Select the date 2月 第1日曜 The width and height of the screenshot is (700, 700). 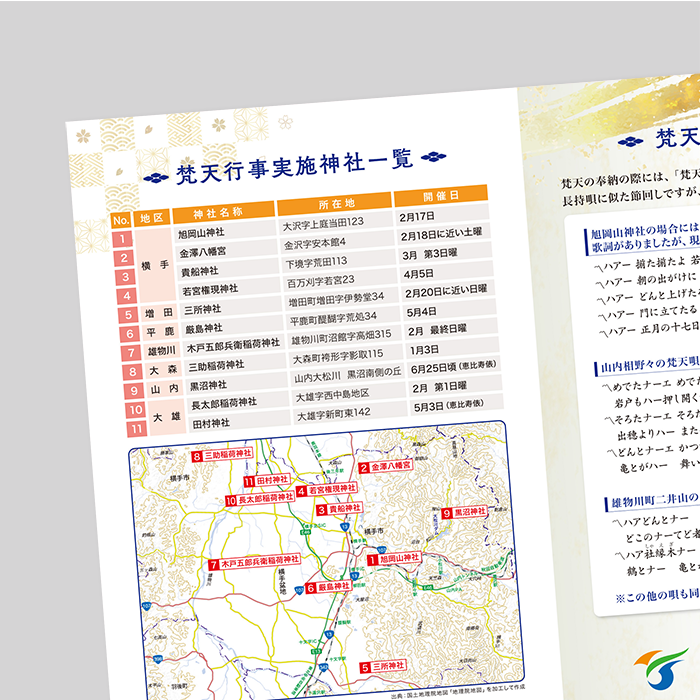coord(440,387)
